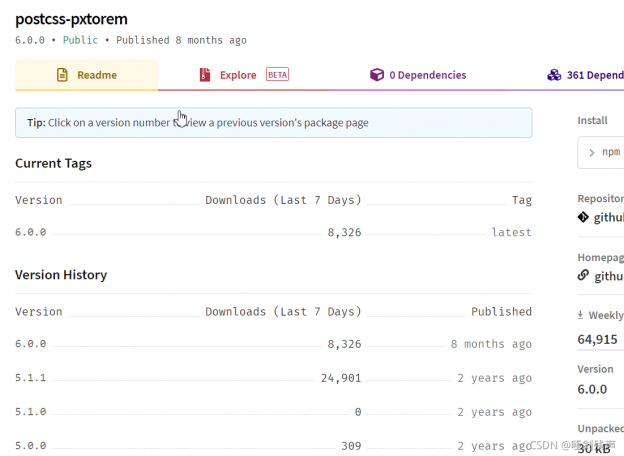Open version 6.0.0 in Version History
The image size is (624, 456).
pyautogui.click(x=31, y=344)
